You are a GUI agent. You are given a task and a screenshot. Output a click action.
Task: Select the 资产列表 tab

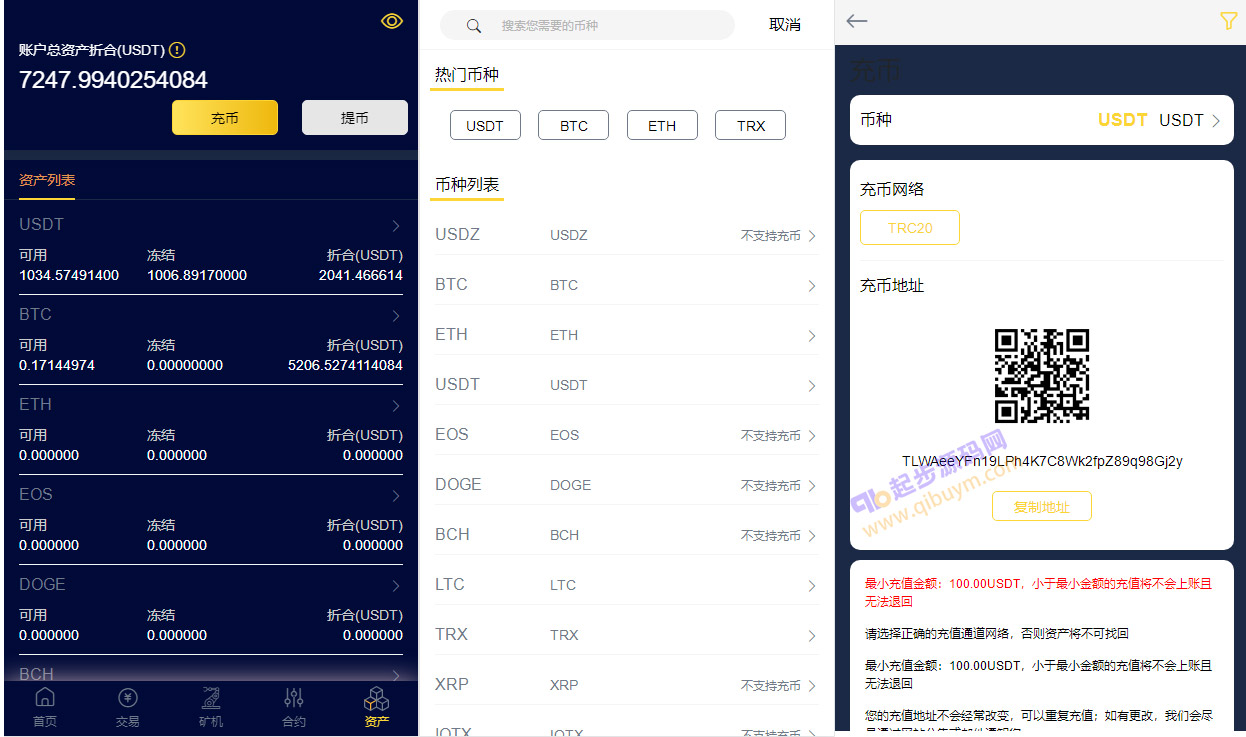pos(47,180)
